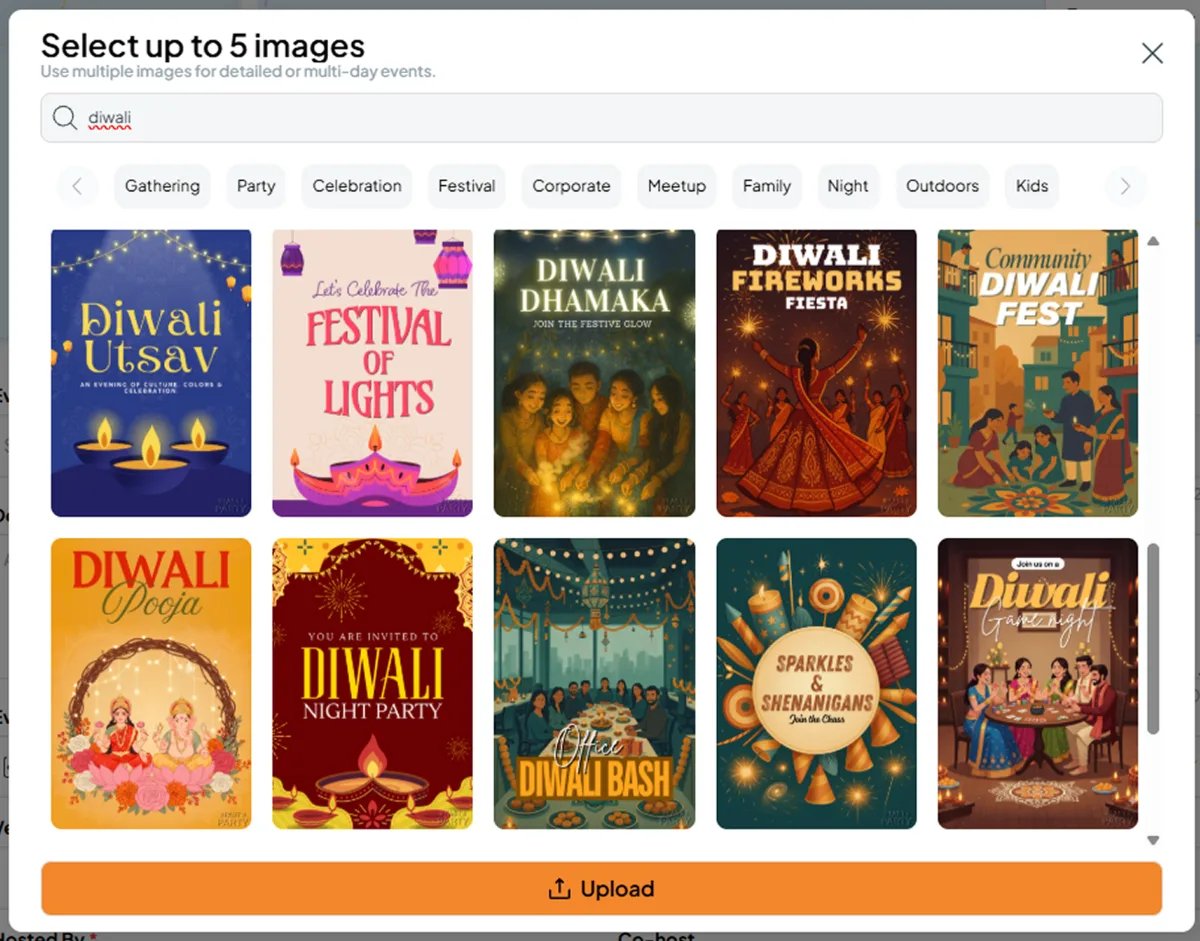Select the Office Diwali Bash image

[594, 684]
